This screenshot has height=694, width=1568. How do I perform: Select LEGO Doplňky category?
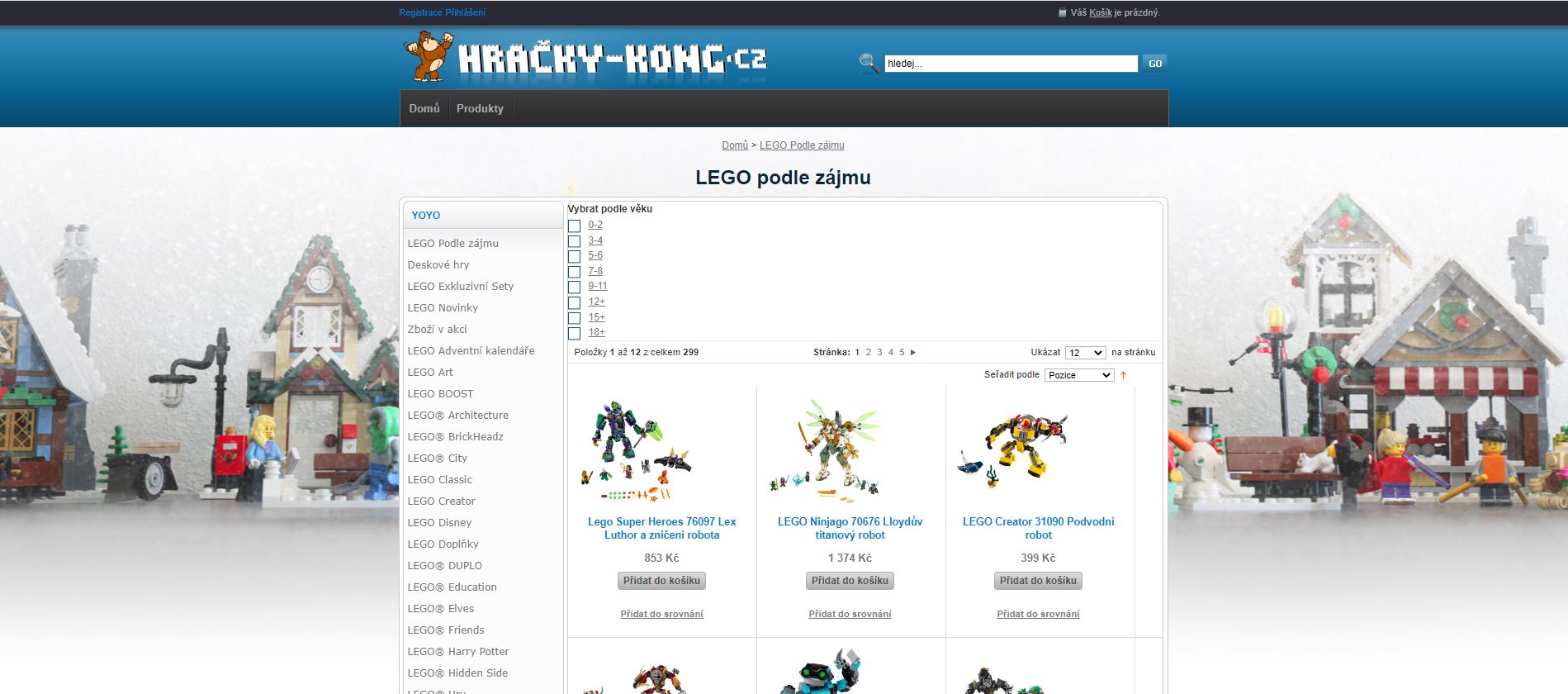443,544
